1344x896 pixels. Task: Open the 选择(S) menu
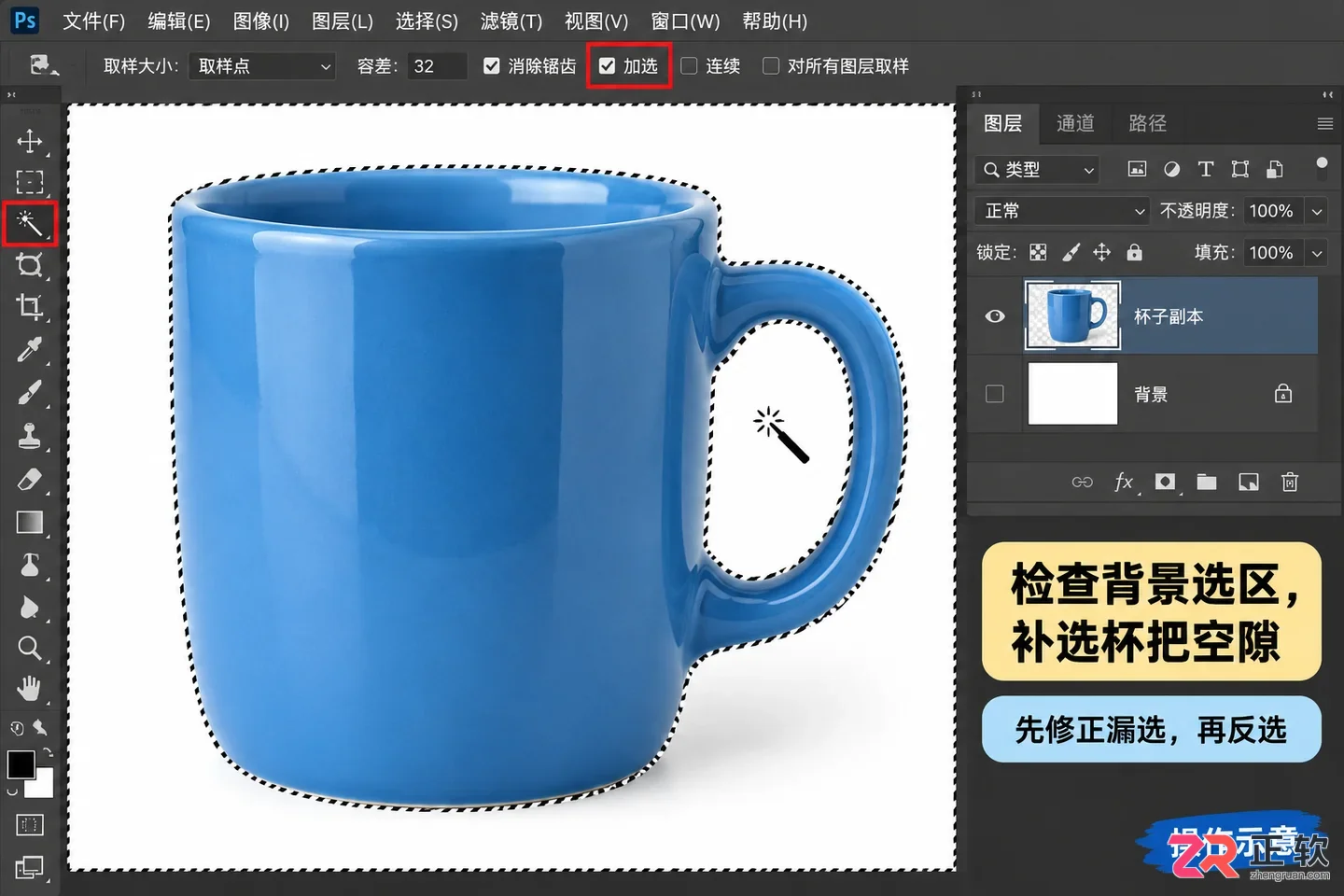coord(427,21)
